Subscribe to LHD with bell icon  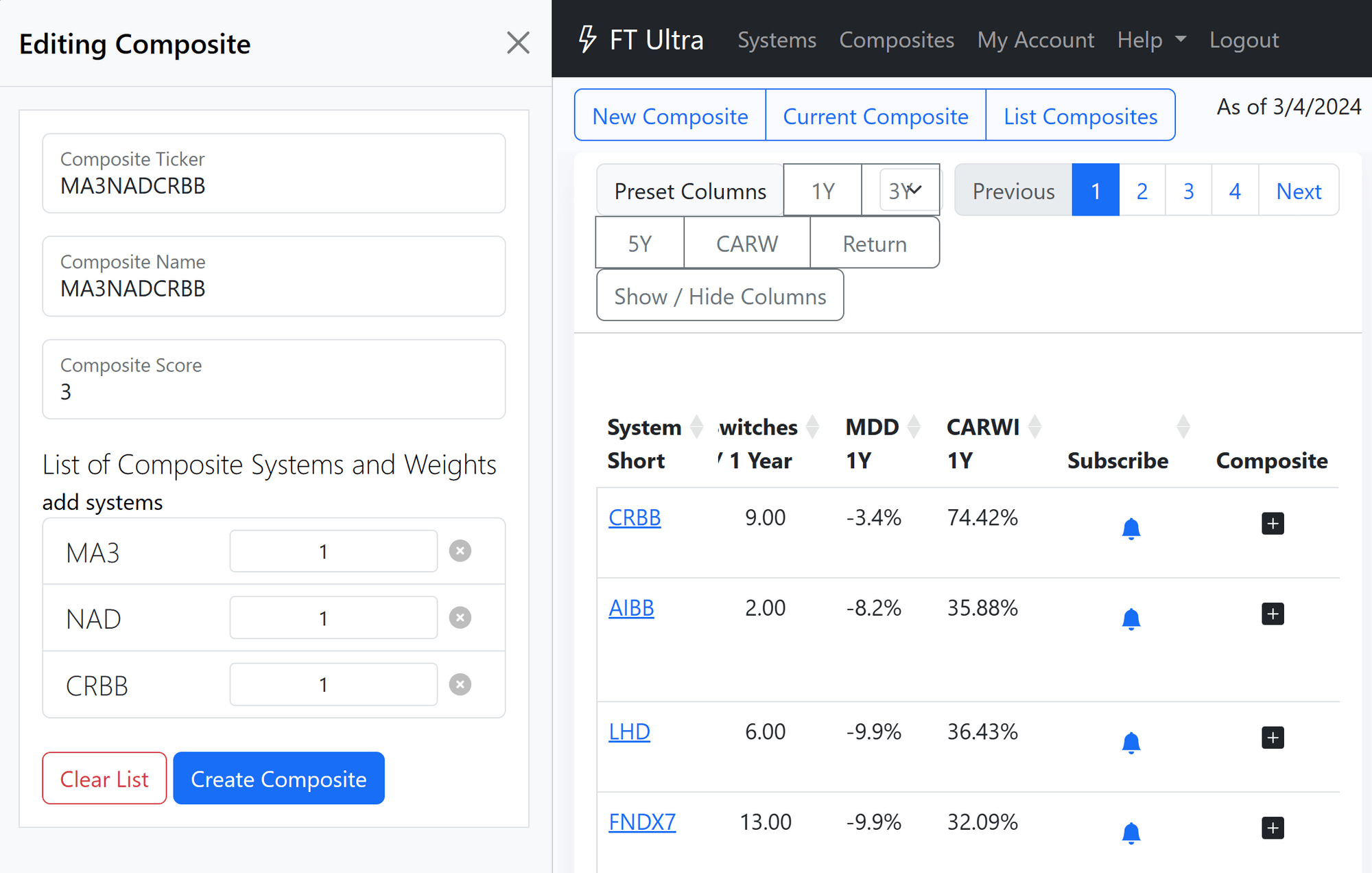[x=1131, y=743]
